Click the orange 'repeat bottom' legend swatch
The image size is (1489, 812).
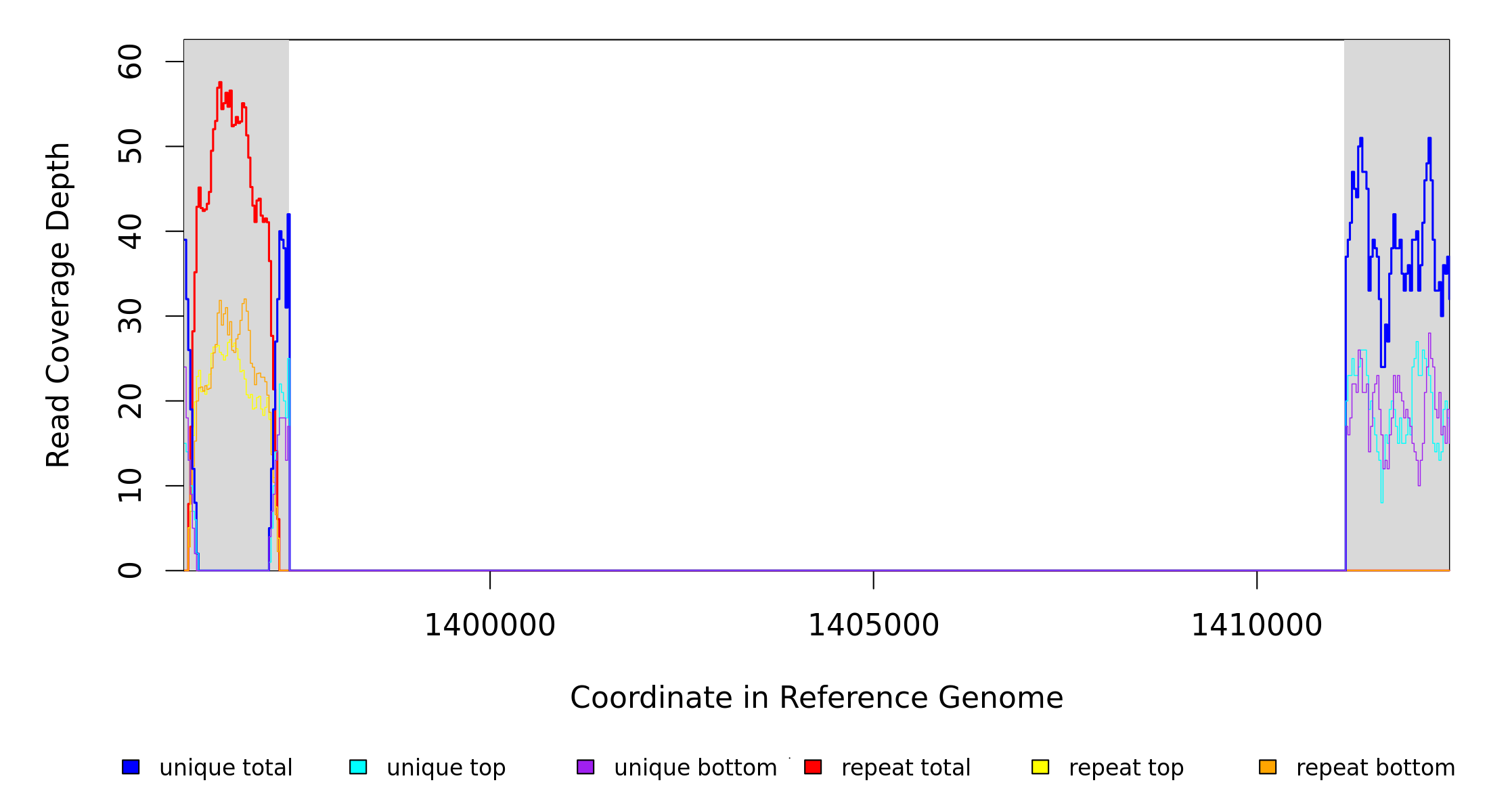(1268, 767)
